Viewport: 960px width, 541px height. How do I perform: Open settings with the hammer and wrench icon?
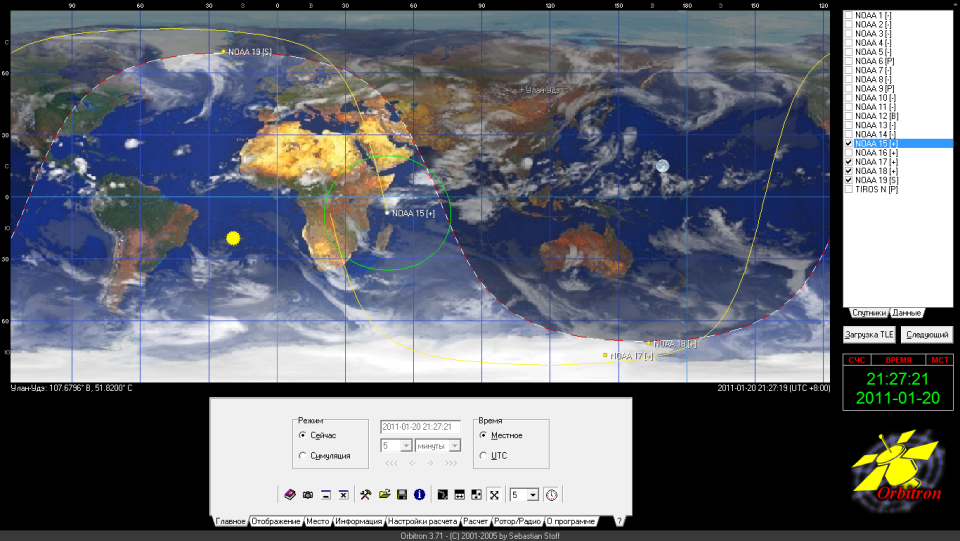tap(366, 494)
